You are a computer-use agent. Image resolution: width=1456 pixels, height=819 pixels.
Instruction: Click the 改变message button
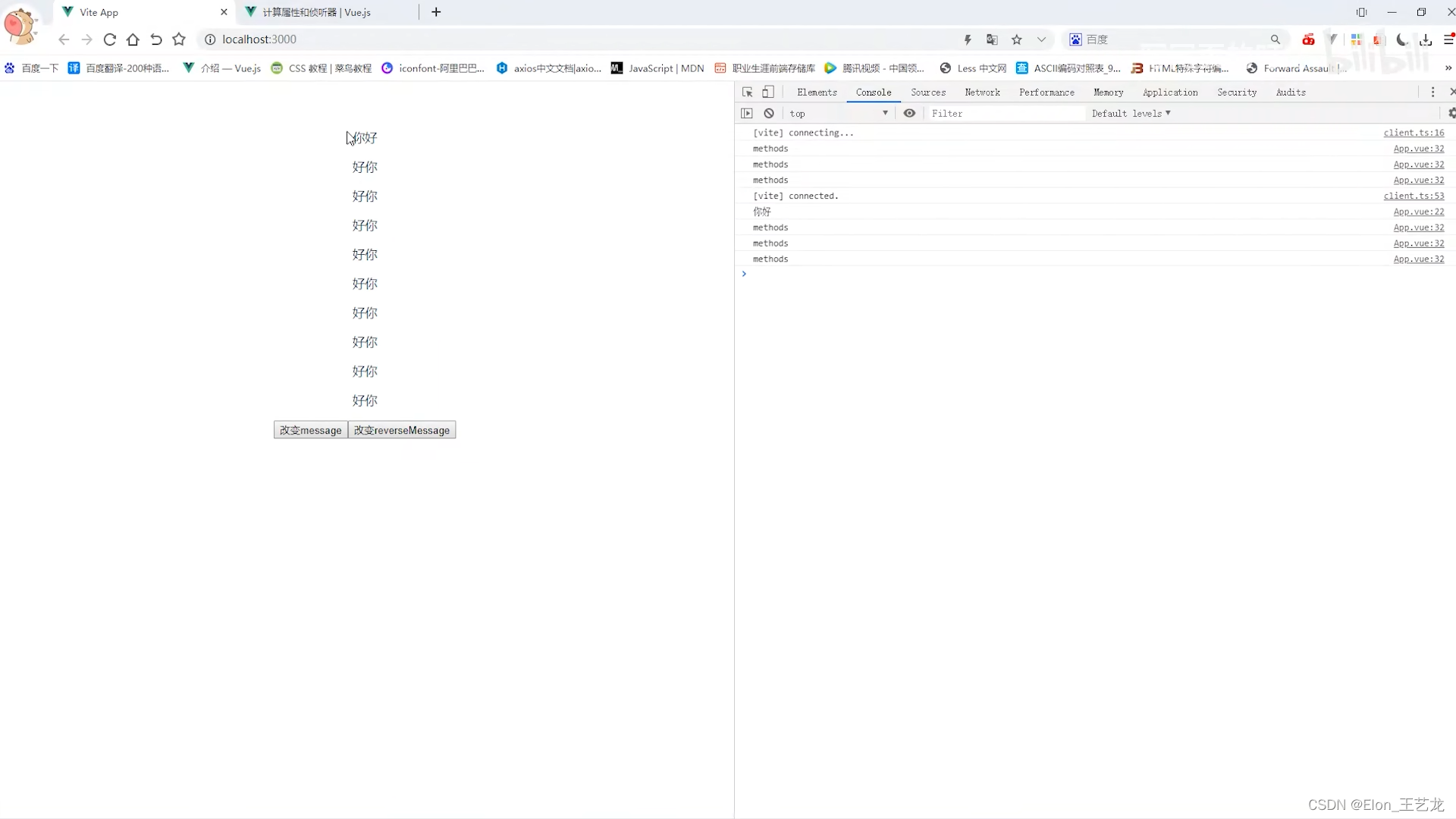pyautogui.click(x=310, y=430)
